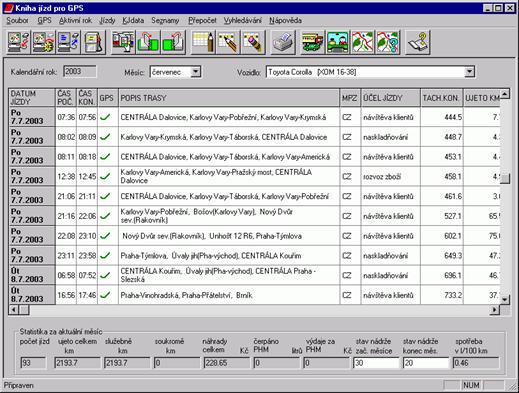Image resolution: width=519 pixels, height=393 pixels.
Task: Click the červenec month combo box text
Action: pyautogui.click(x=166, y=72)
